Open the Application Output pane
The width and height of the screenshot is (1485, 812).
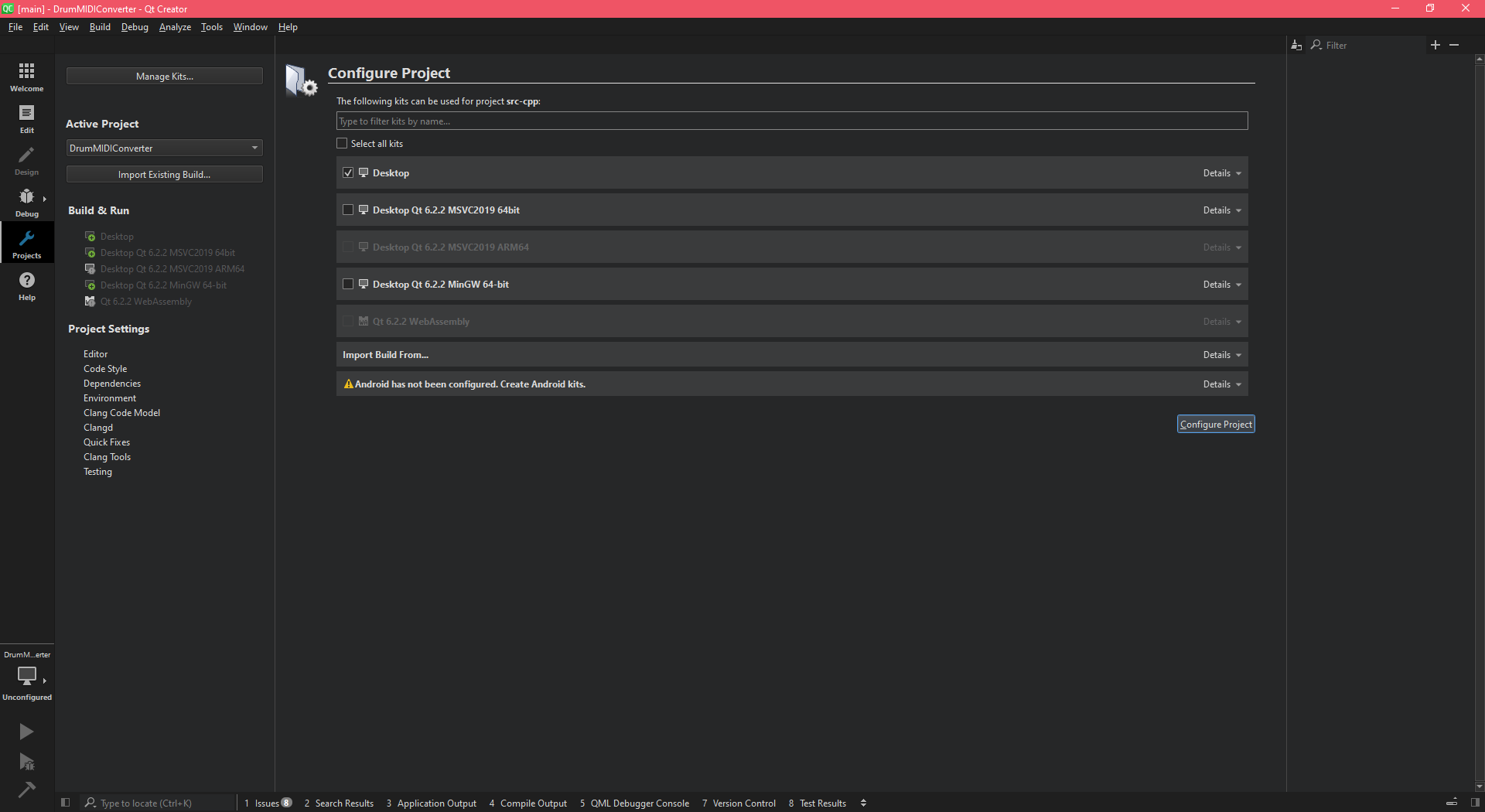tap(432, 803)
